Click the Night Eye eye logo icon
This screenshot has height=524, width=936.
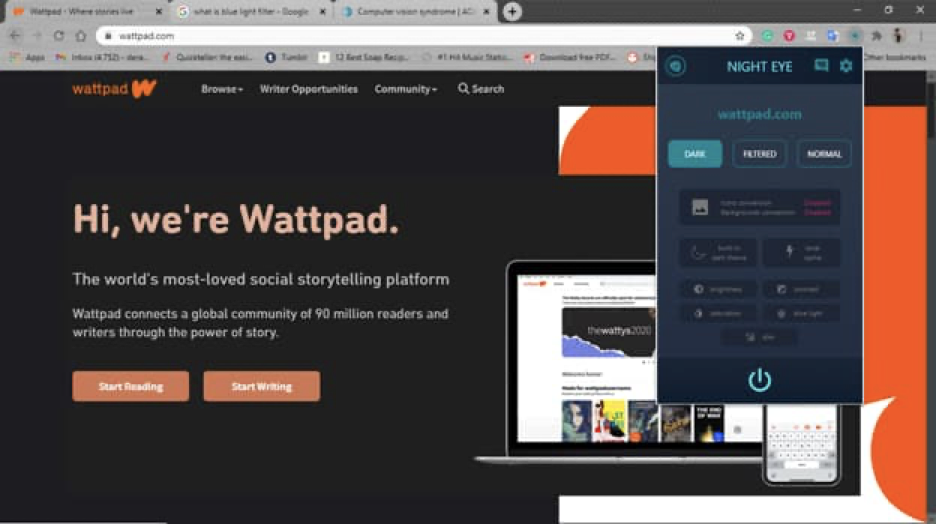click(676, 66)
